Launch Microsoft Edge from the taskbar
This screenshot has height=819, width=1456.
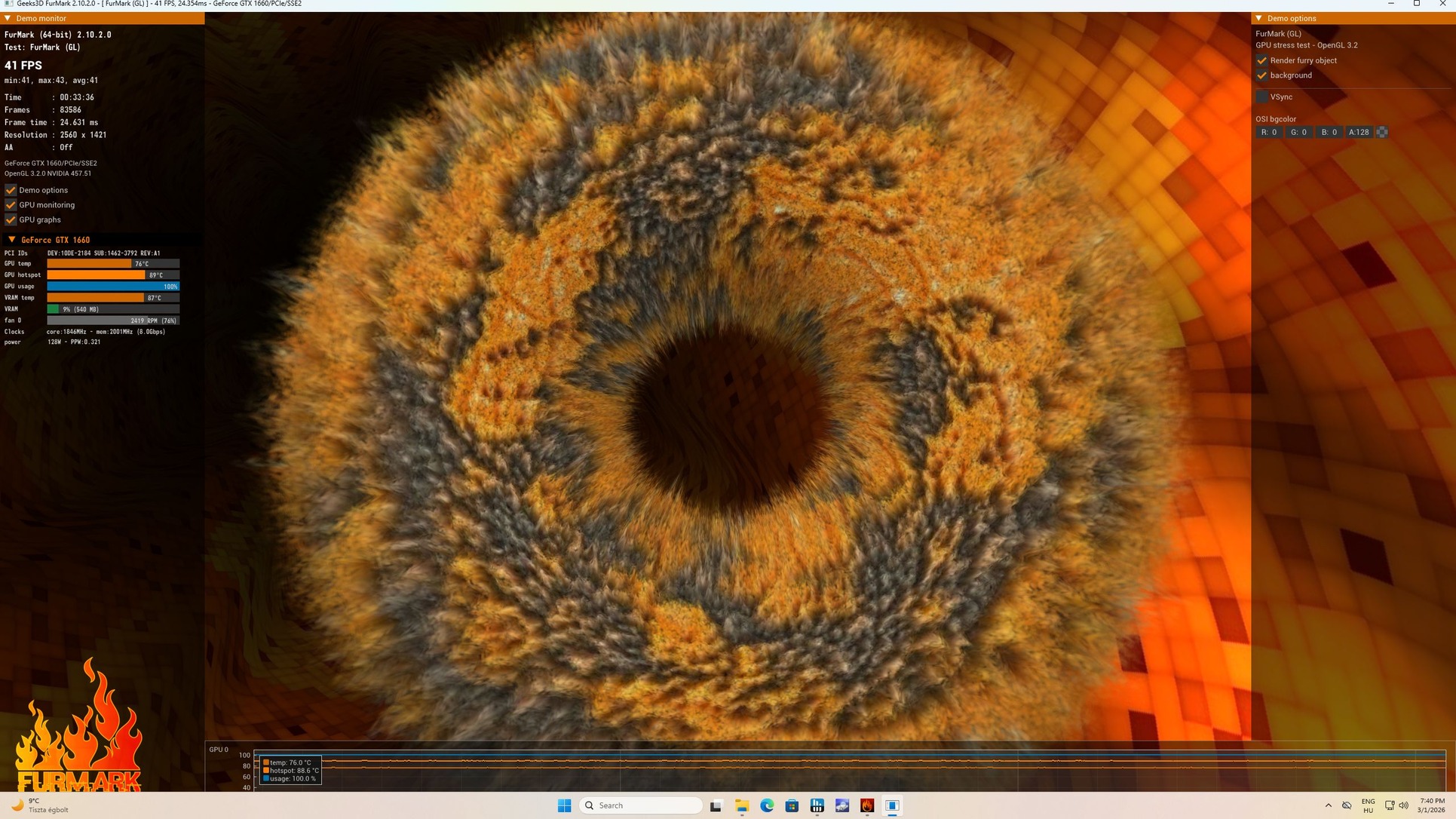click(767, 805)
